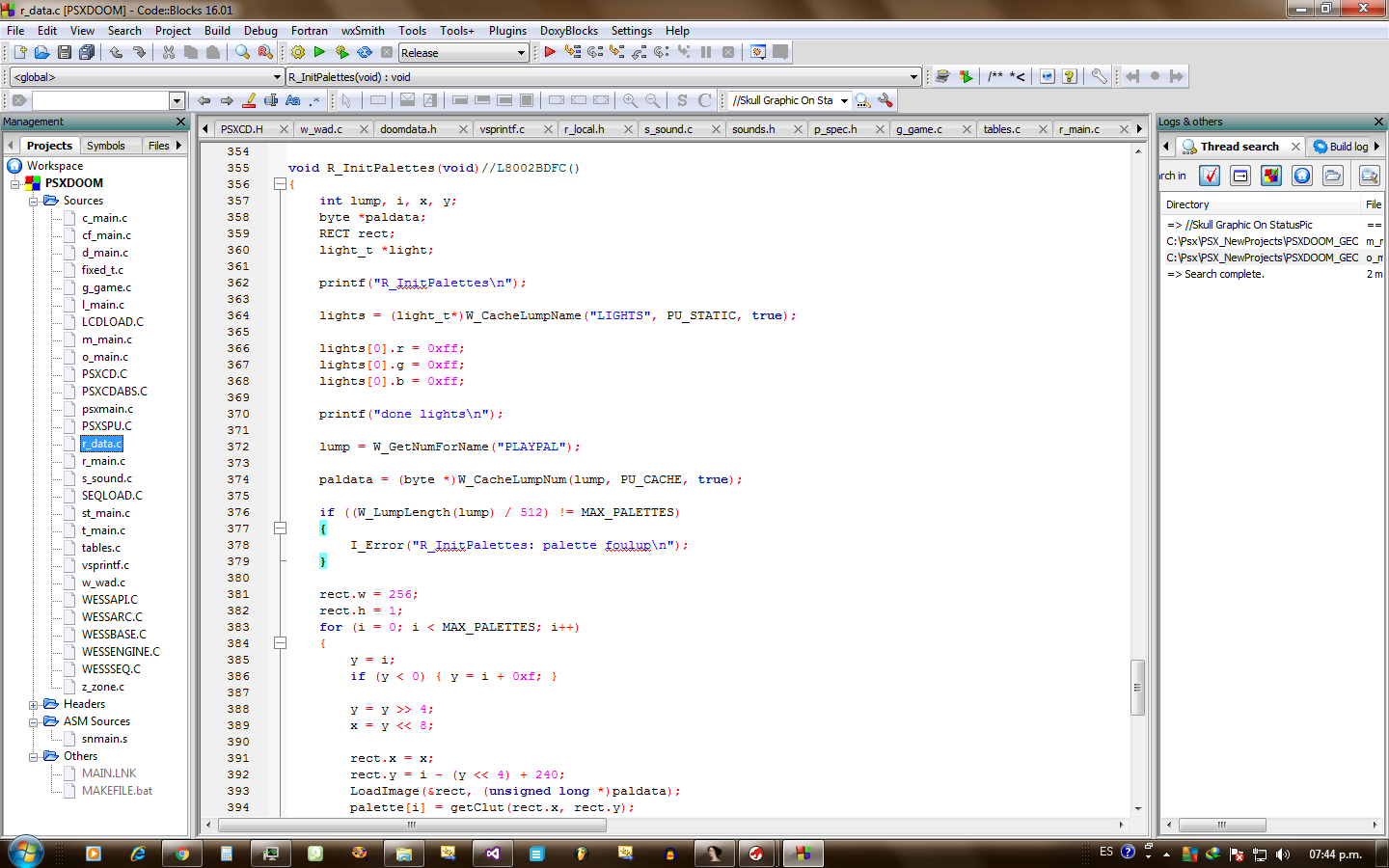1389x868 pixels.
Task: Switch to the Symbols management tab
Action: 106,146
